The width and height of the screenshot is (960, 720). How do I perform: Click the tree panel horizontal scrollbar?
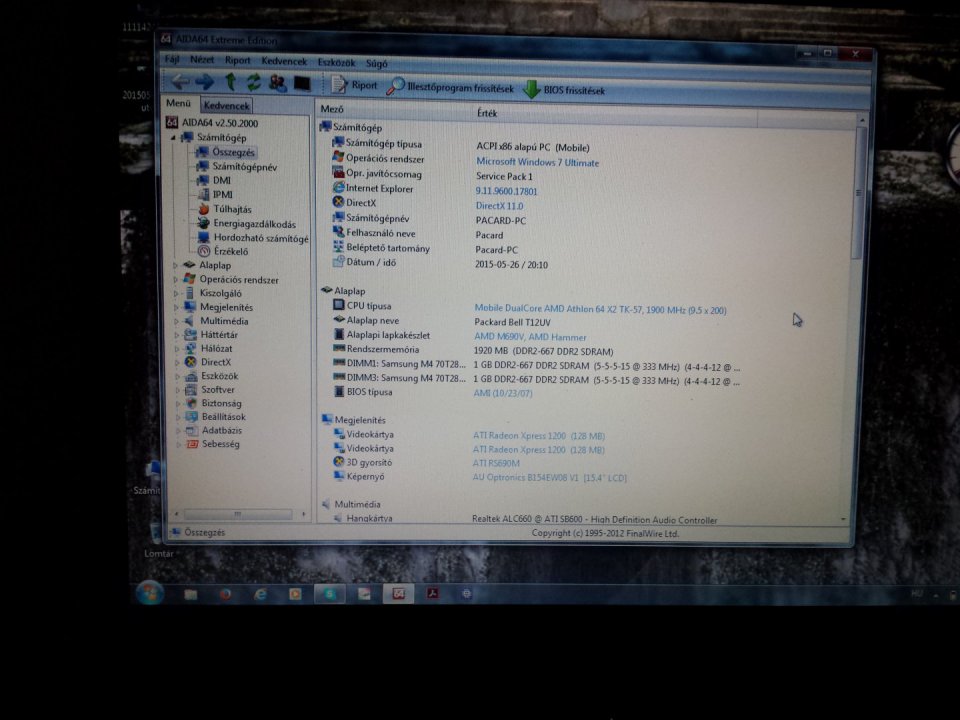click(x=239, y=514)
